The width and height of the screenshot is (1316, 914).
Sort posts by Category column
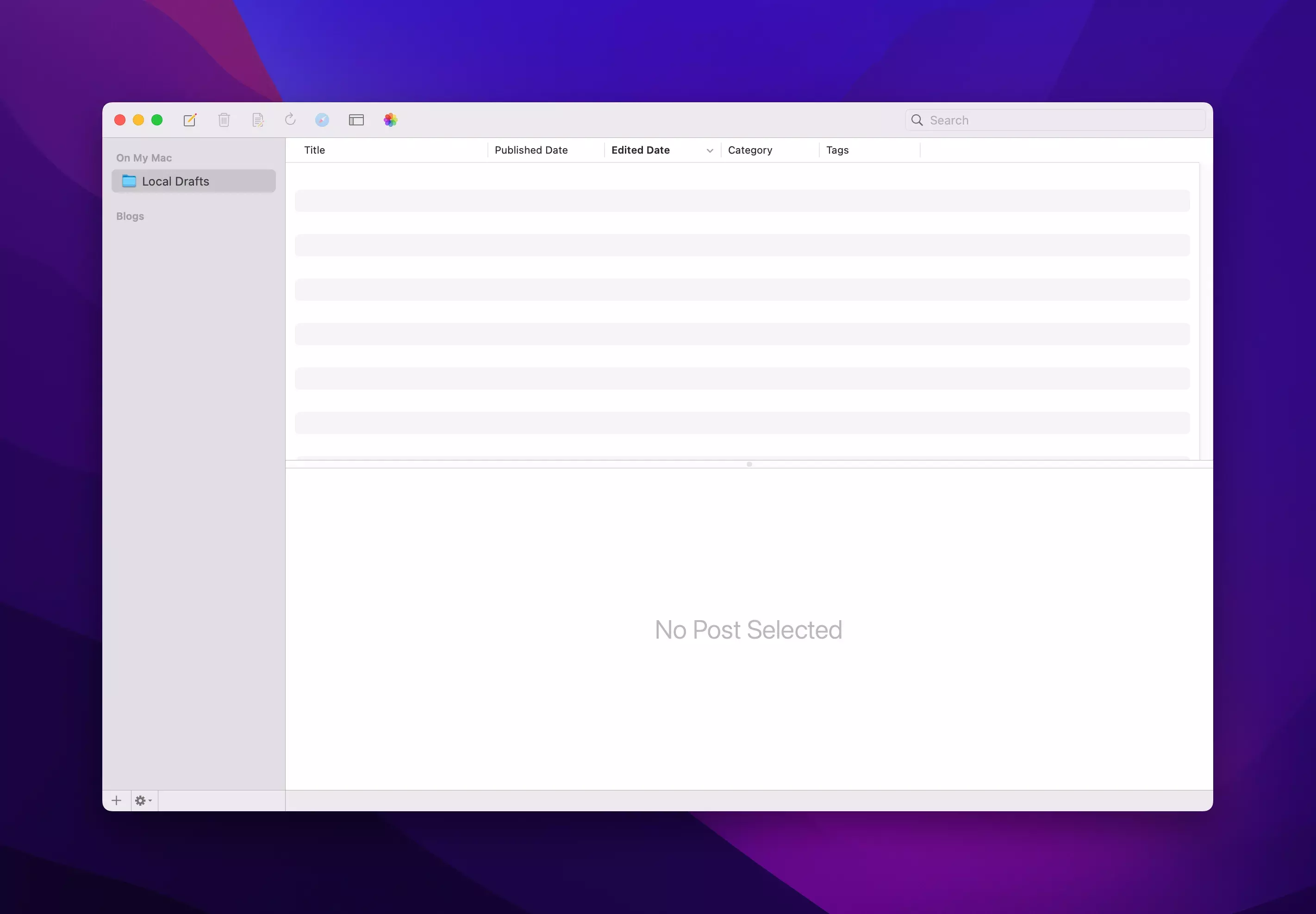[749, 150]
